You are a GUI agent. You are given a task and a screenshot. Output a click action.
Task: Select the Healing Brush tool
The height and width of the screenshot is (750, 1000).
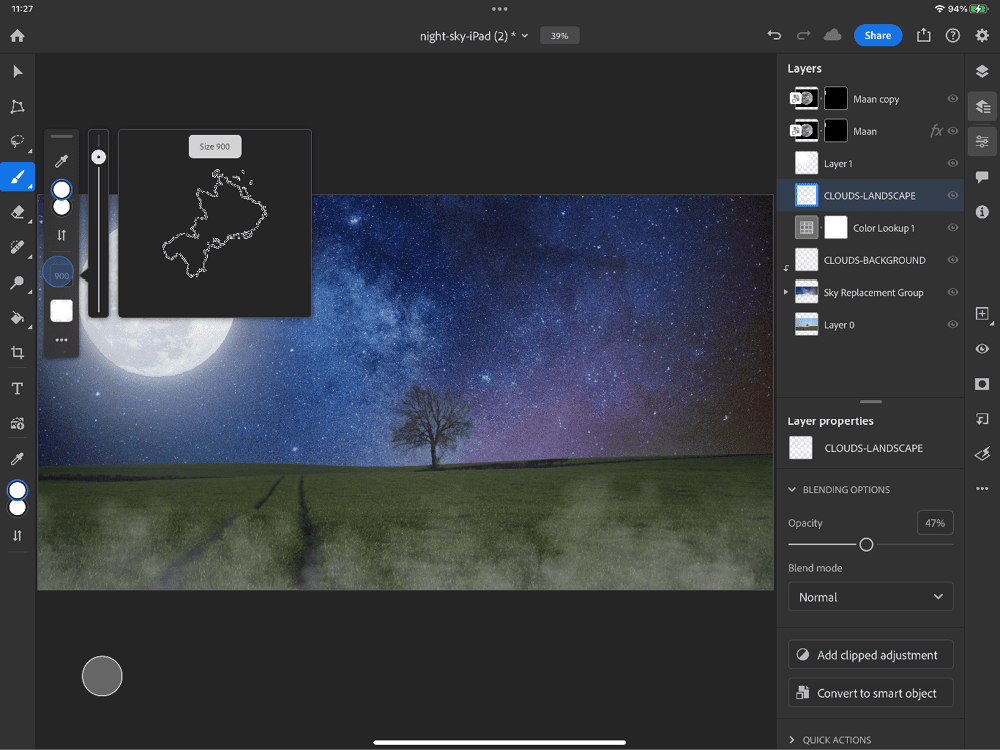point(17,247)
